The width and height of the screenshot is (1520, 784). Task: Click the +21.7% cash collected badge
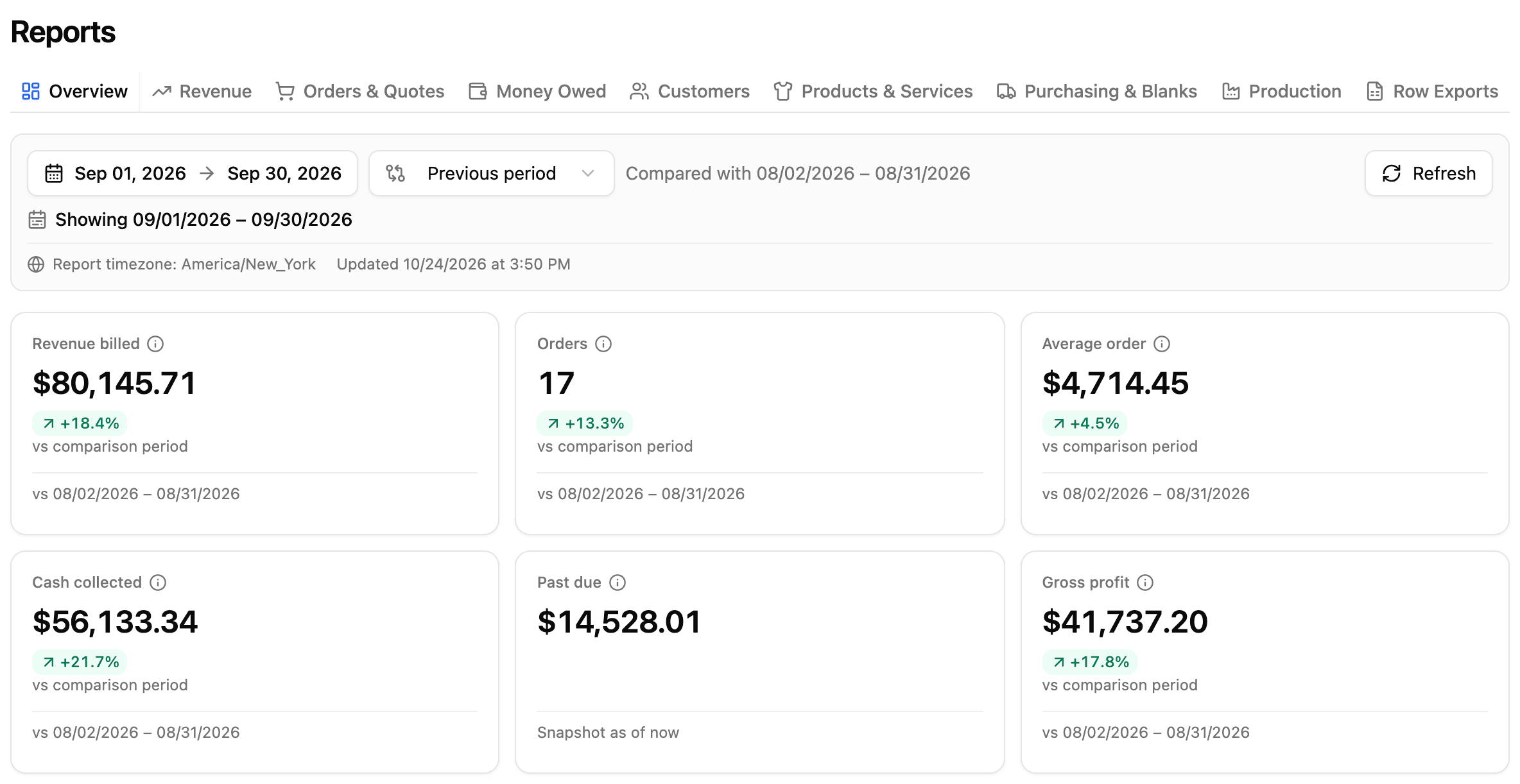coord(80,662)
